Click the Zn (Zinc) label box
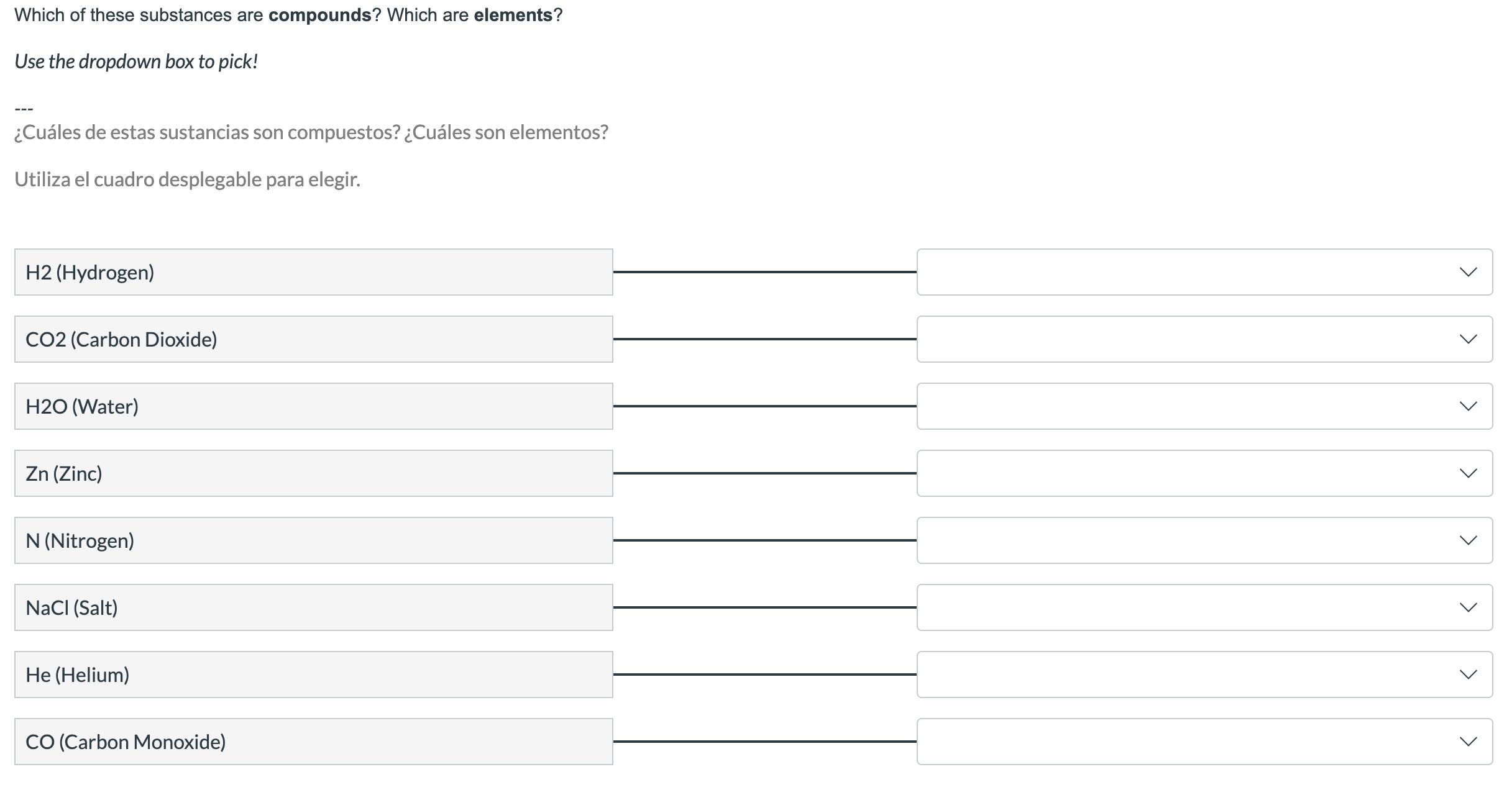Screen dimensions: 1512x795 313,473
